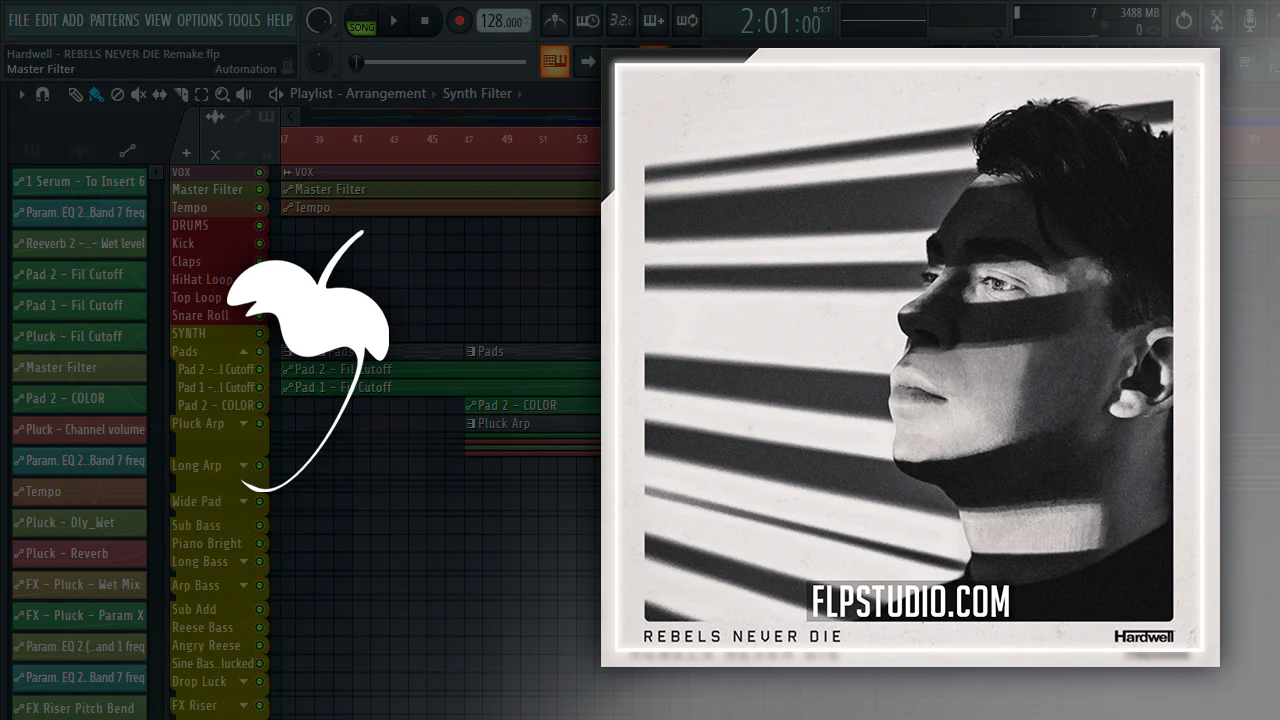
Task: Click the song position slider
Action: point(440,62)
